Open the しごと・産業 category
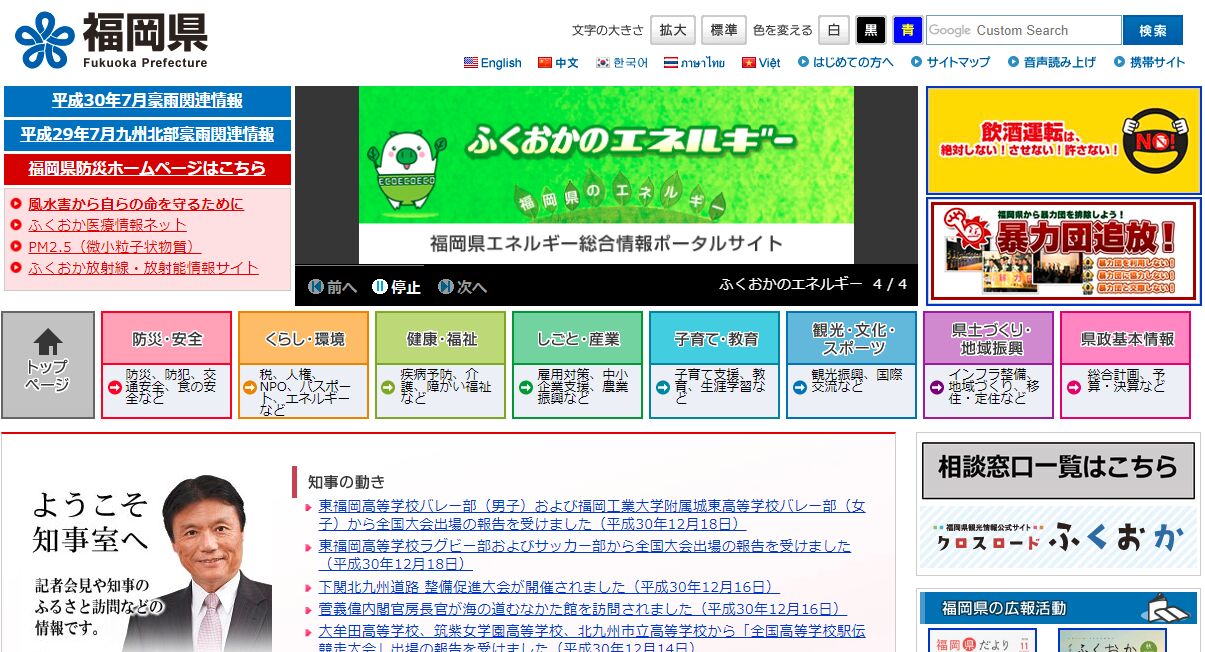Image resolution: width=1205 pixels, height=652 pixels. coord(578,339)
